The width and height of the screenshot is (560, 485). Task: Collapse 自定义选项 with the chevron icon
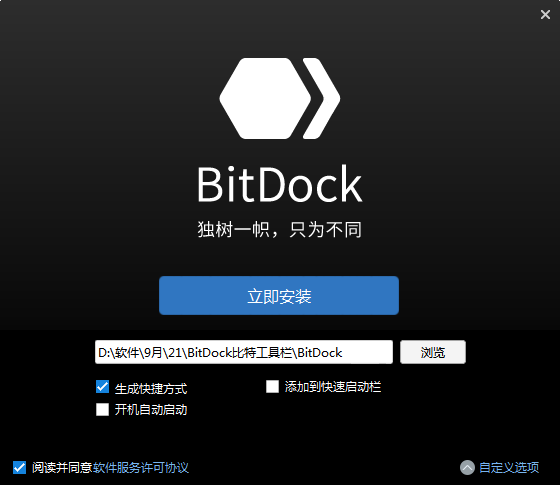[x=467, y=468]
